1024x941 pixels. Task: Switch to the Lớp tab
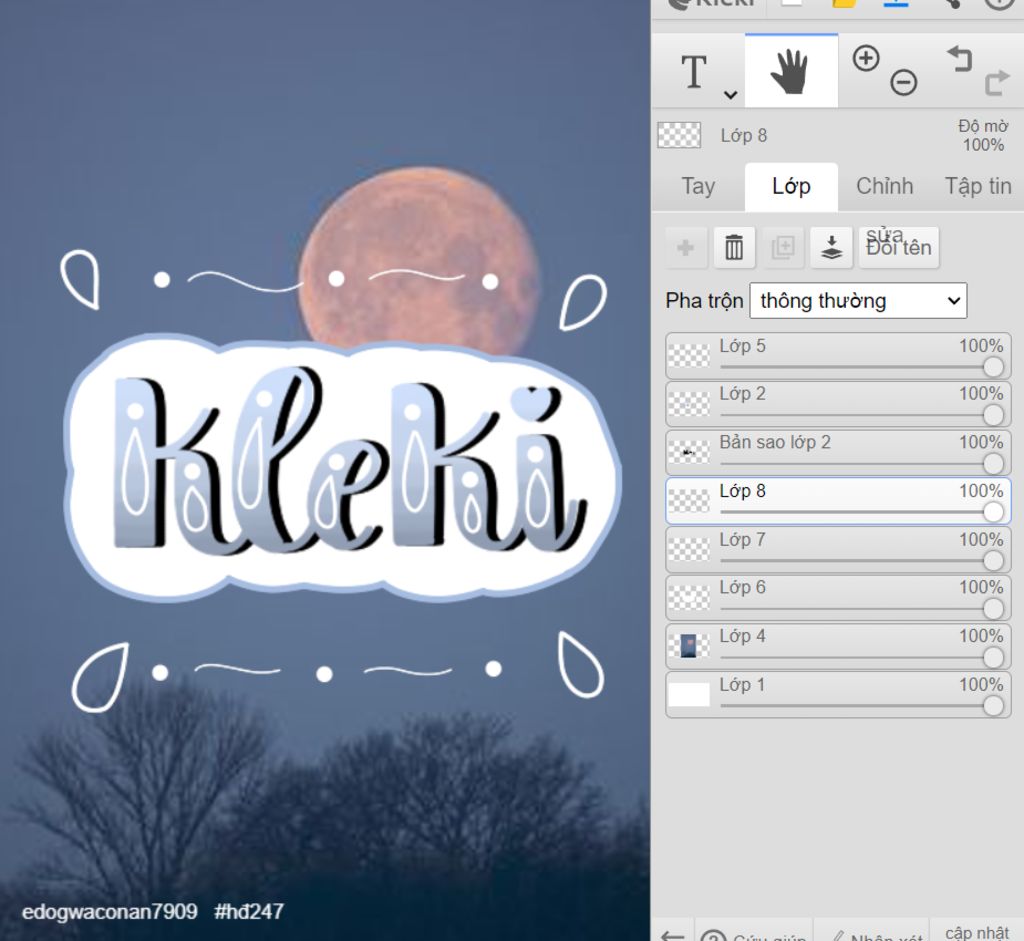(x=791, y=187)
